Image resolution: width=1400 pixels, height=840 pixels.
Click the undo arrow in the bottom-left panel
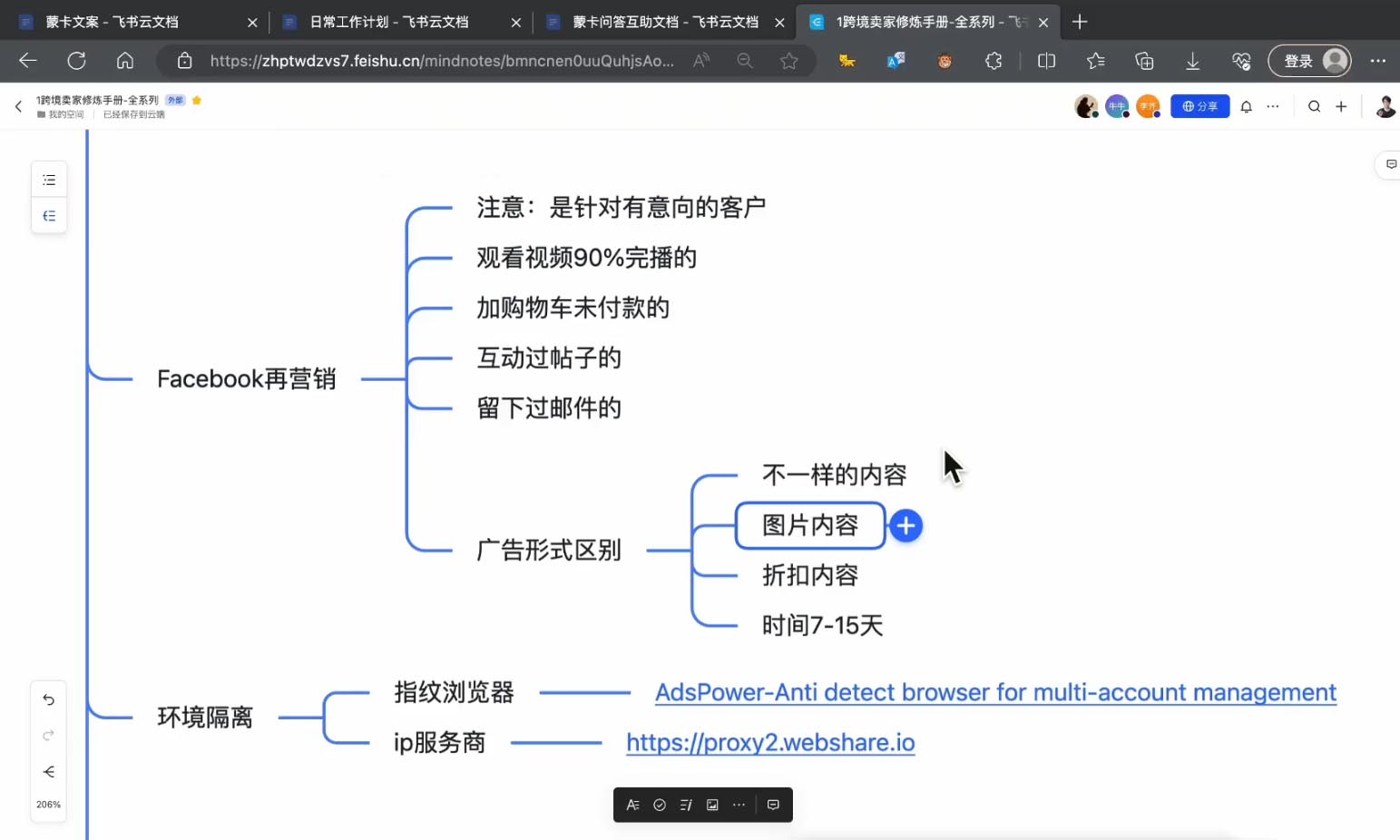[48, 699]
